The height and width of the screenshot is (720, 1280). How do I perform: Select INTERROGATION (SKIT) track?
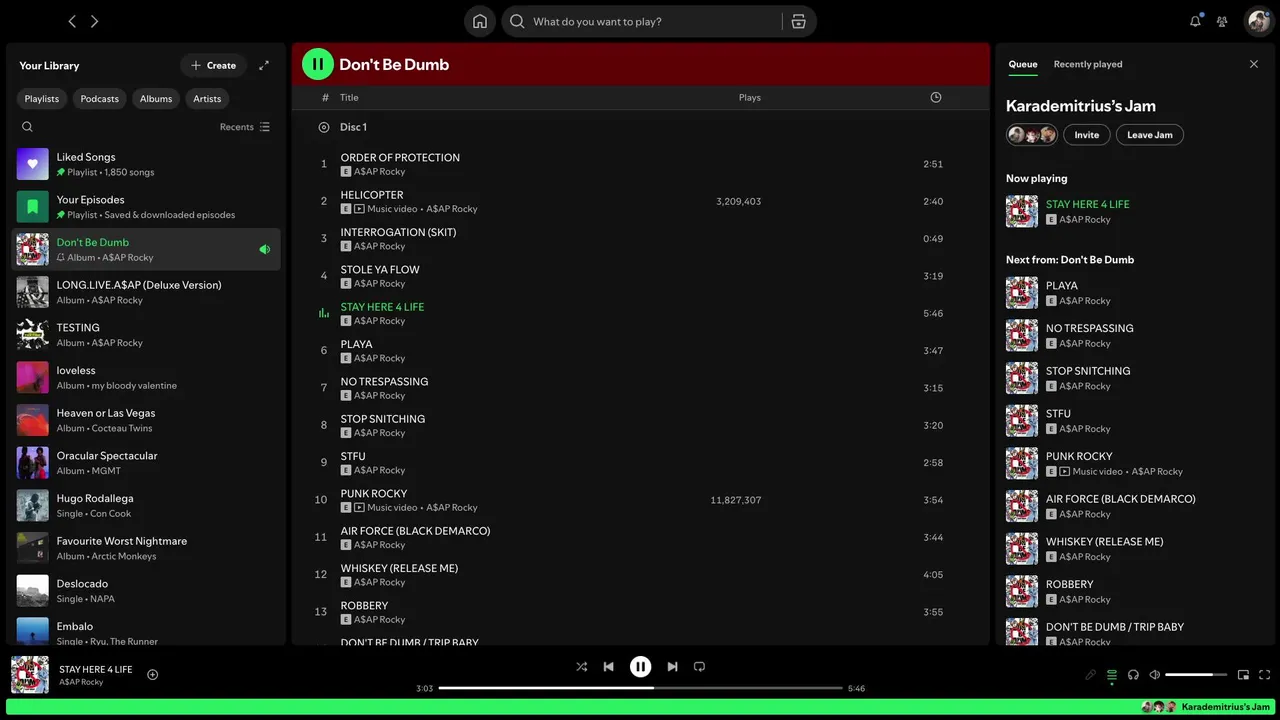[x=640, y=238]
